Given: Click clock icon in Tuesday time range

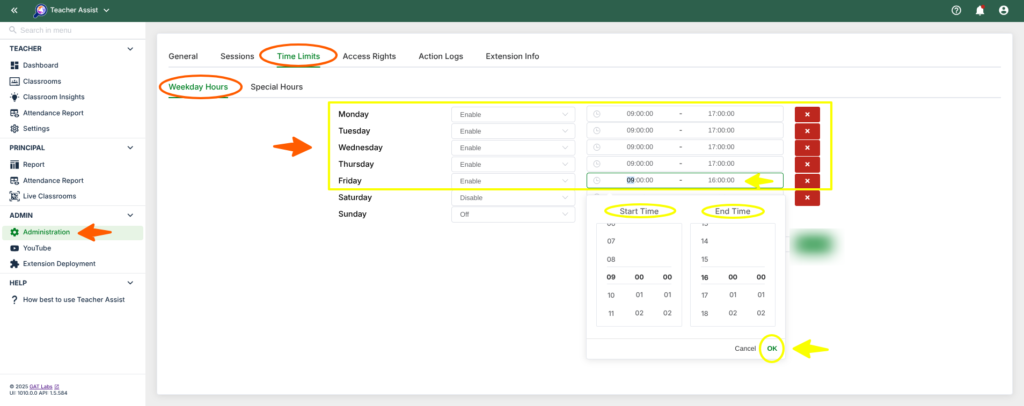Looking at the screenshot, I should [x=596, y=131].
